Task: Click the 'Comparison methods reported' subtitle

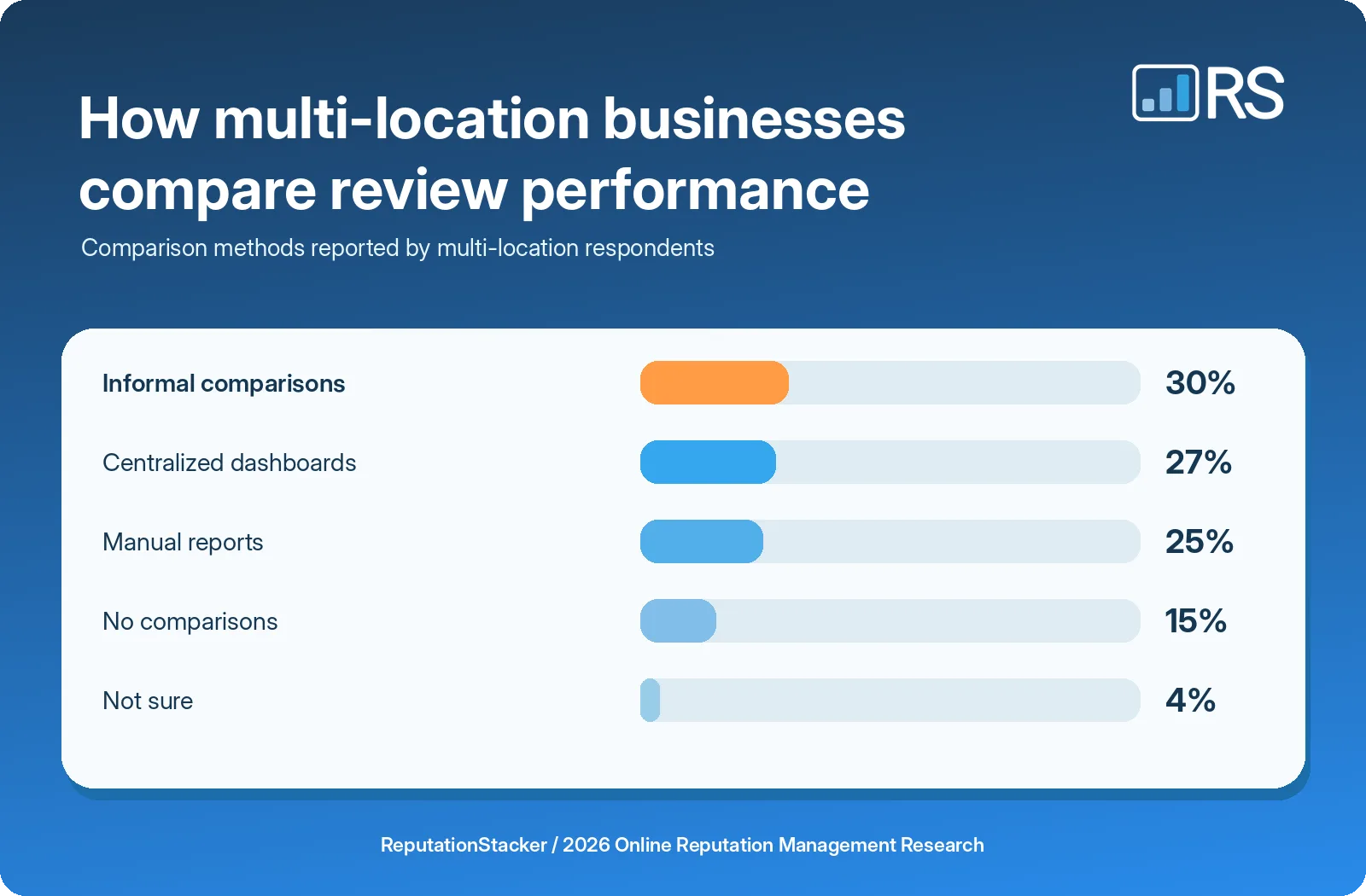Action: coord(398,248)
